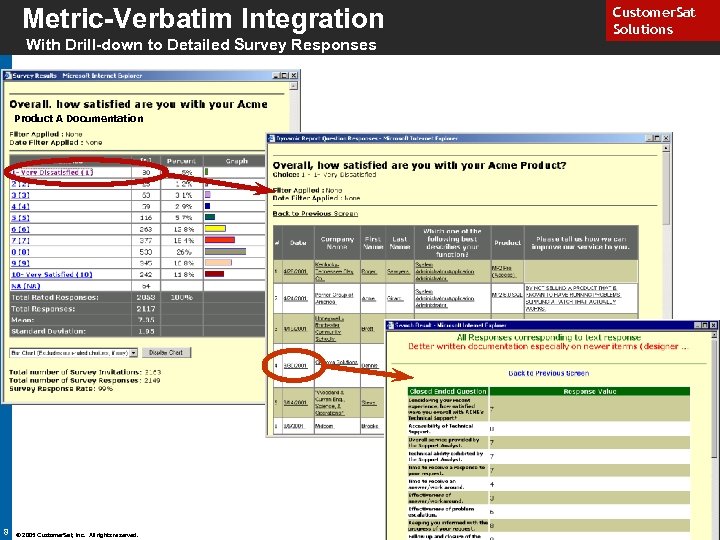
Task: Click the Survey Results window's IE page icon
Action: 8,76
